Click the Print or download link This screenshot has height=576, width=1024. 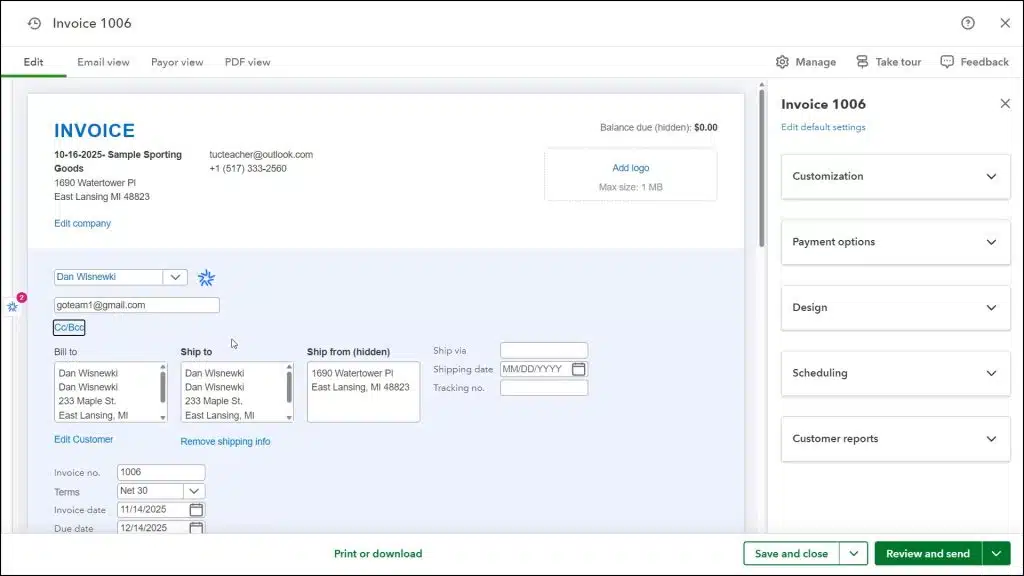378,554
